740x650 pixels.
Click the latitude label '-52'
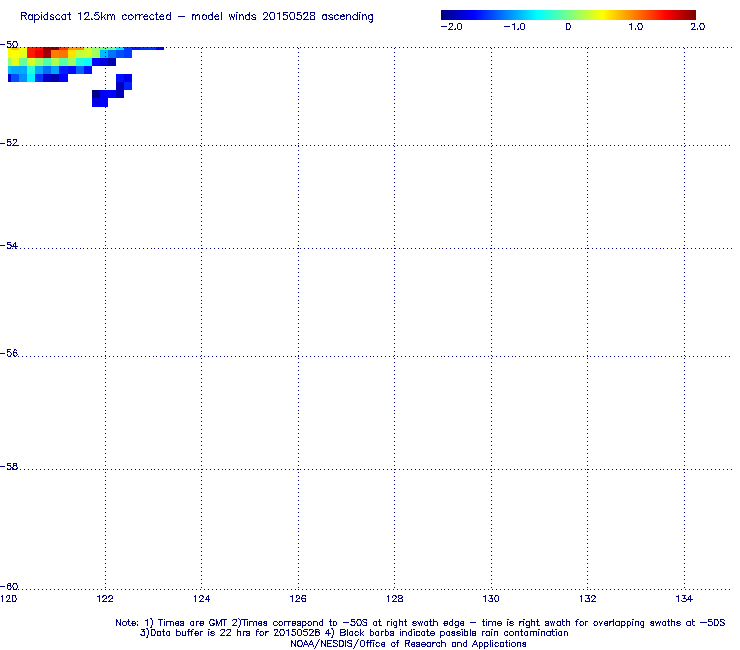tap(9, 143)
